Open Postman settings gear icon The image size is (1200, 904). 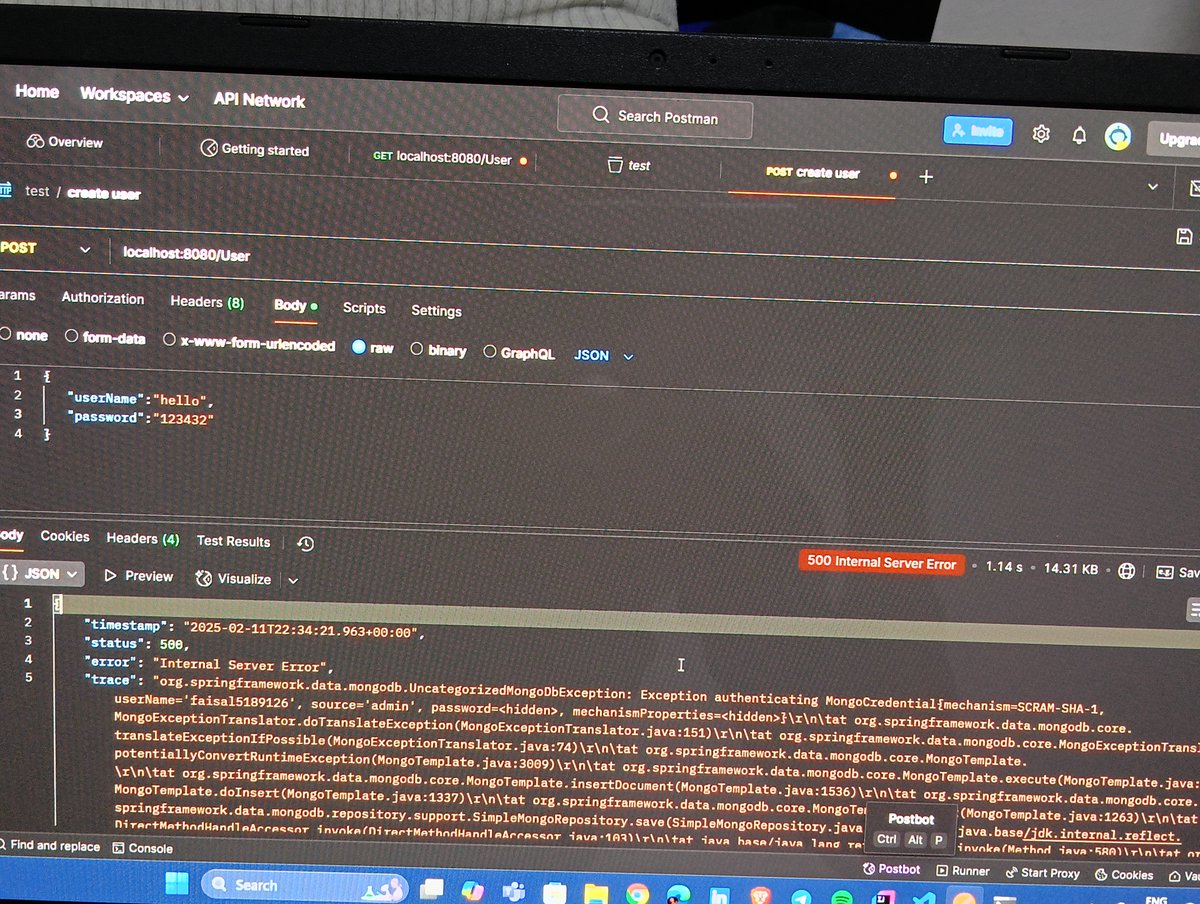pos(1041,133)
